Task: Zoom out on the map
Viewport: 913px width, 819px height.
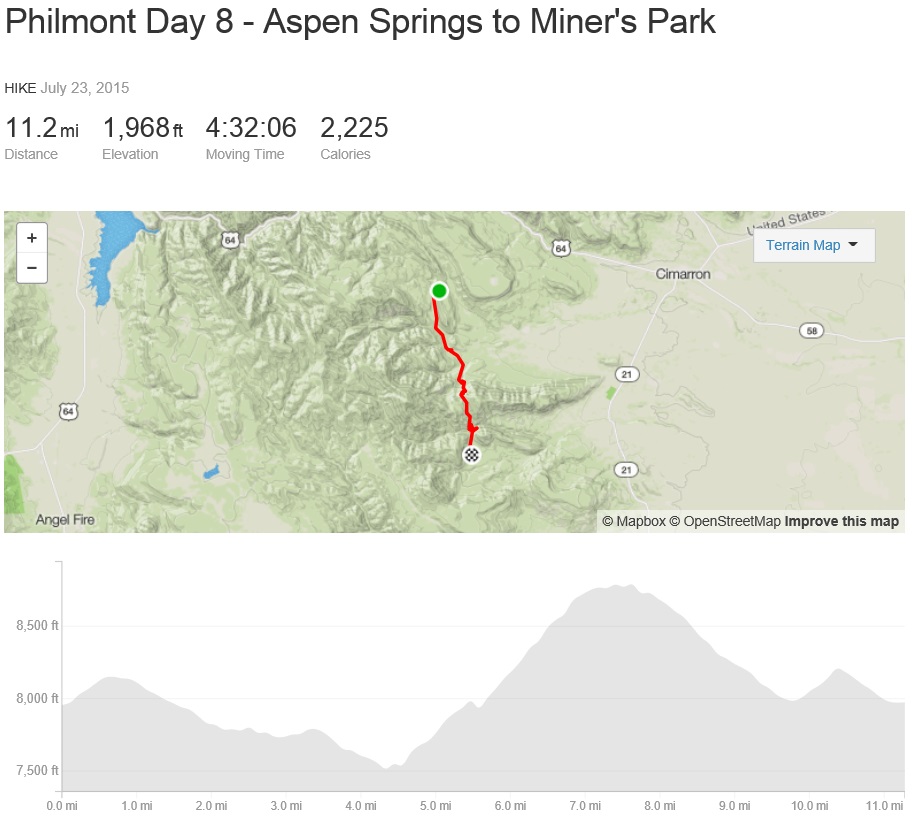Action: (32, 268)
